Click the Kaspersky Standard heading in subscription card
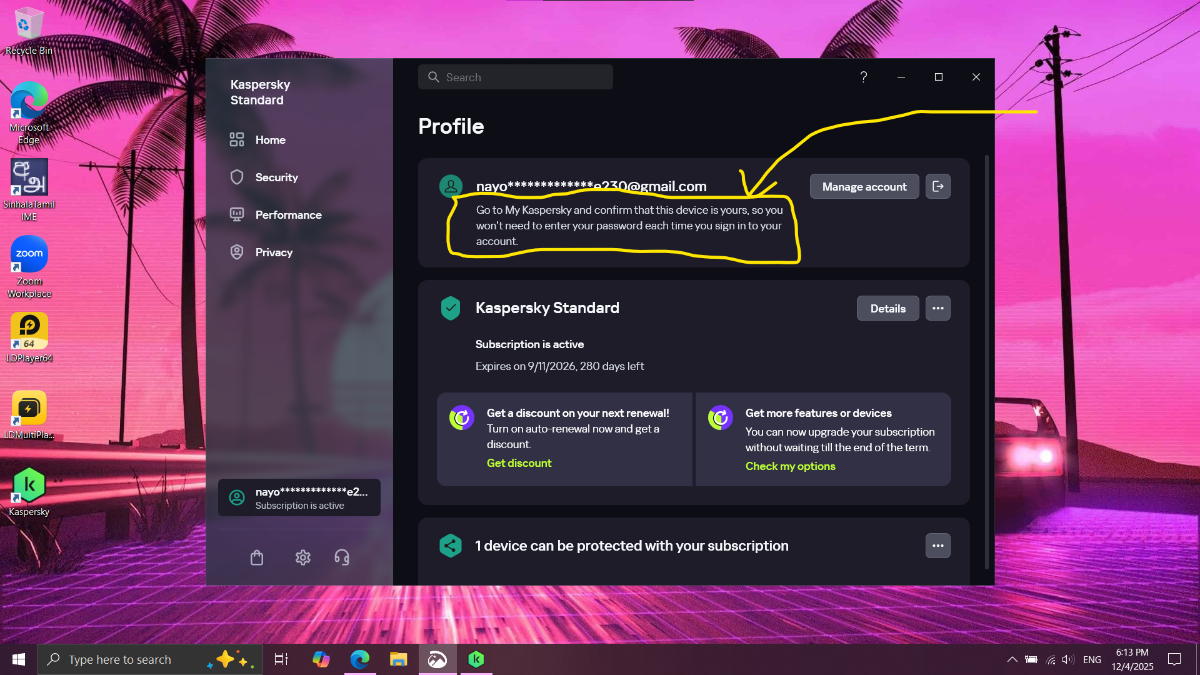The height and width of the screenshot is (675, 1200). pos(547,308)
